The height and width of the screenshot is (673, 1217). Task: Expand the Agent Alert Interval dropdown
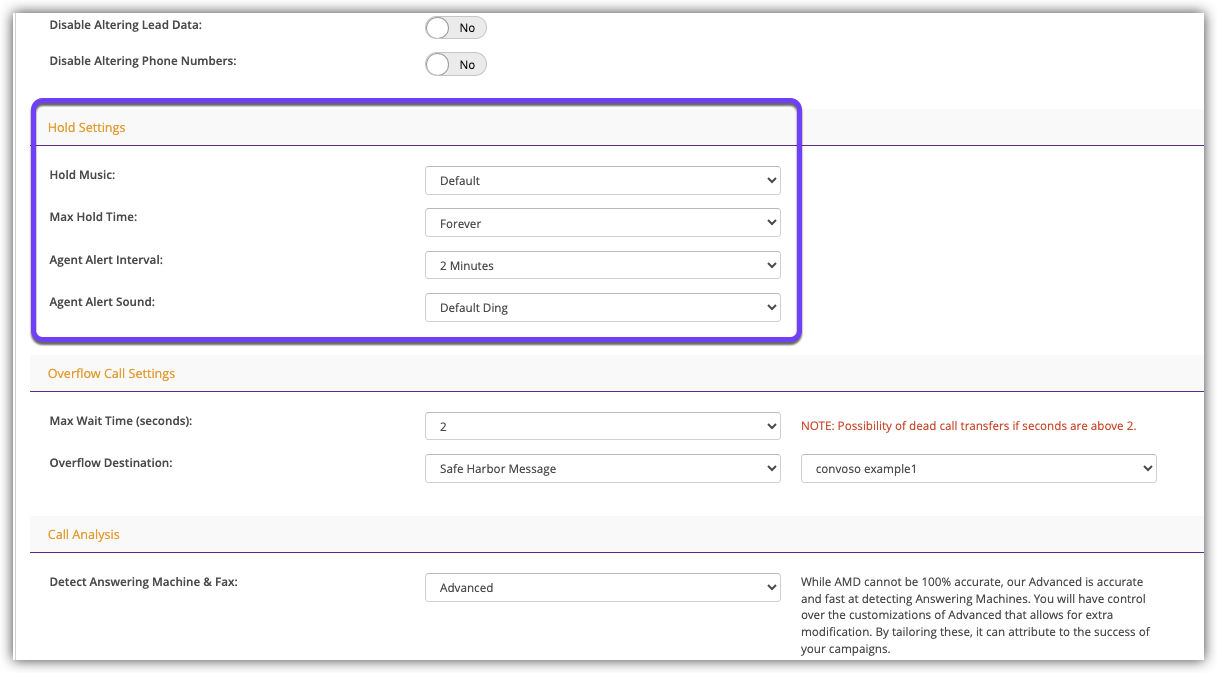click(602, 265)
